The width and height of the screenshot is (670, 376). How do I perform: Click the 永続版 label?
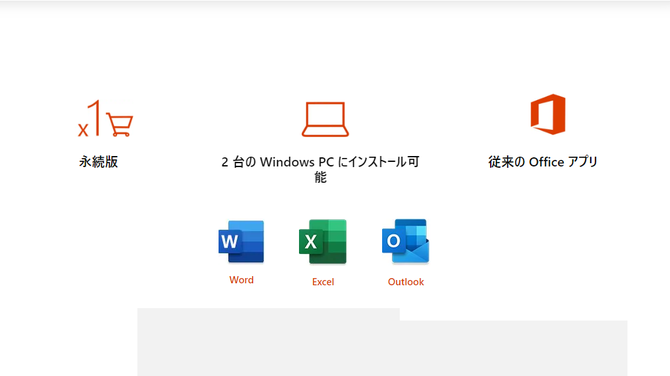(x=98, y=162)
